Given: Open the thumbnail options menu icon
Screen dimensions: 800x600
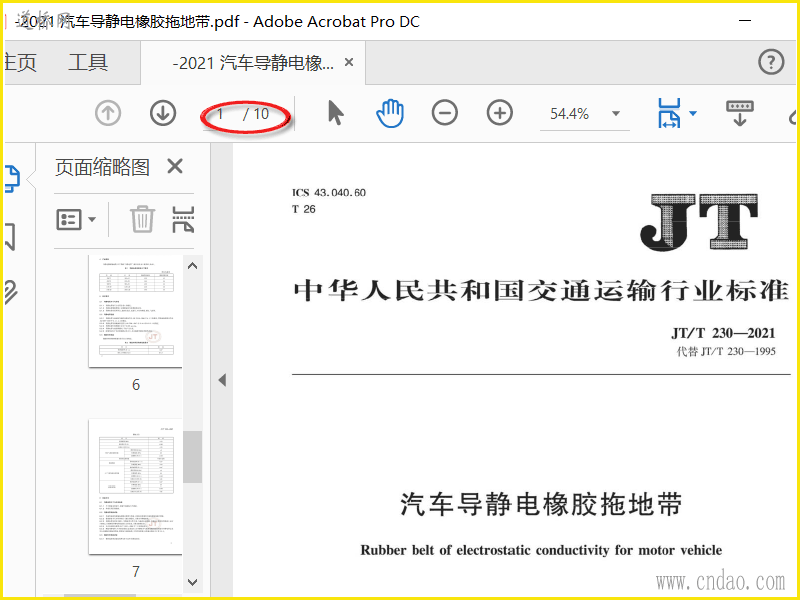Looking at the screenshot, I should (x=75, y=220).
